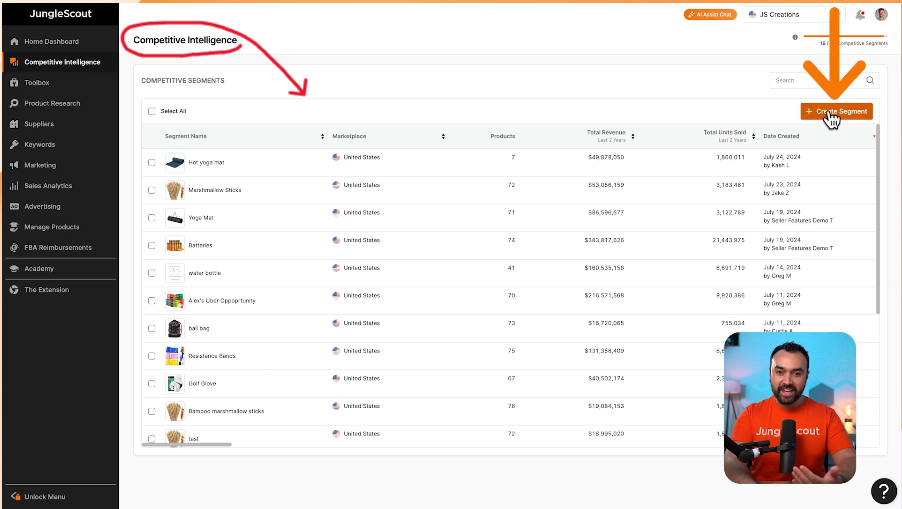Open the Marshmallow Sticks segment
The height and width of the screenshot is (509, 902).
215,190
